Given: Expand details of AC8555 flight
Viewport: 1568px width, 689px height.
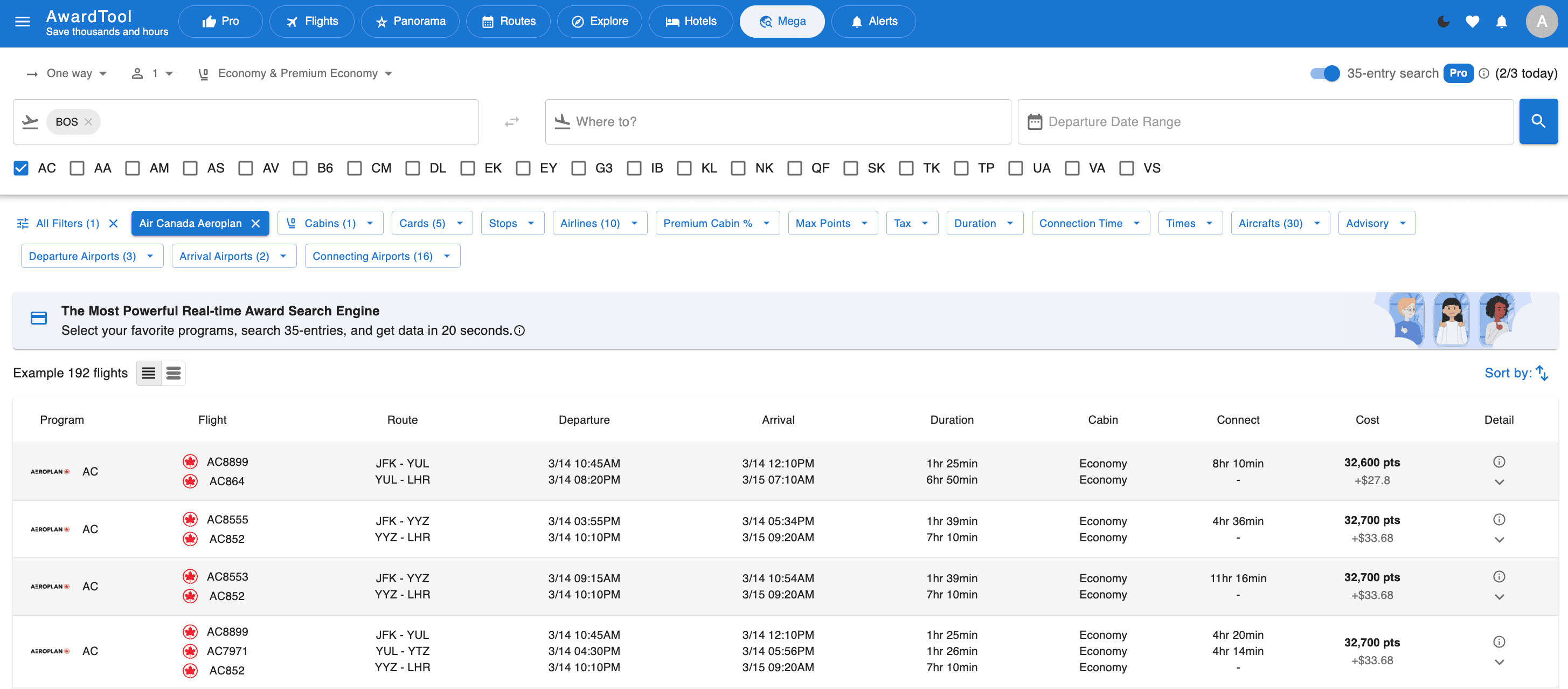Looking at the screenshot, I should (x=1499, y=540).
